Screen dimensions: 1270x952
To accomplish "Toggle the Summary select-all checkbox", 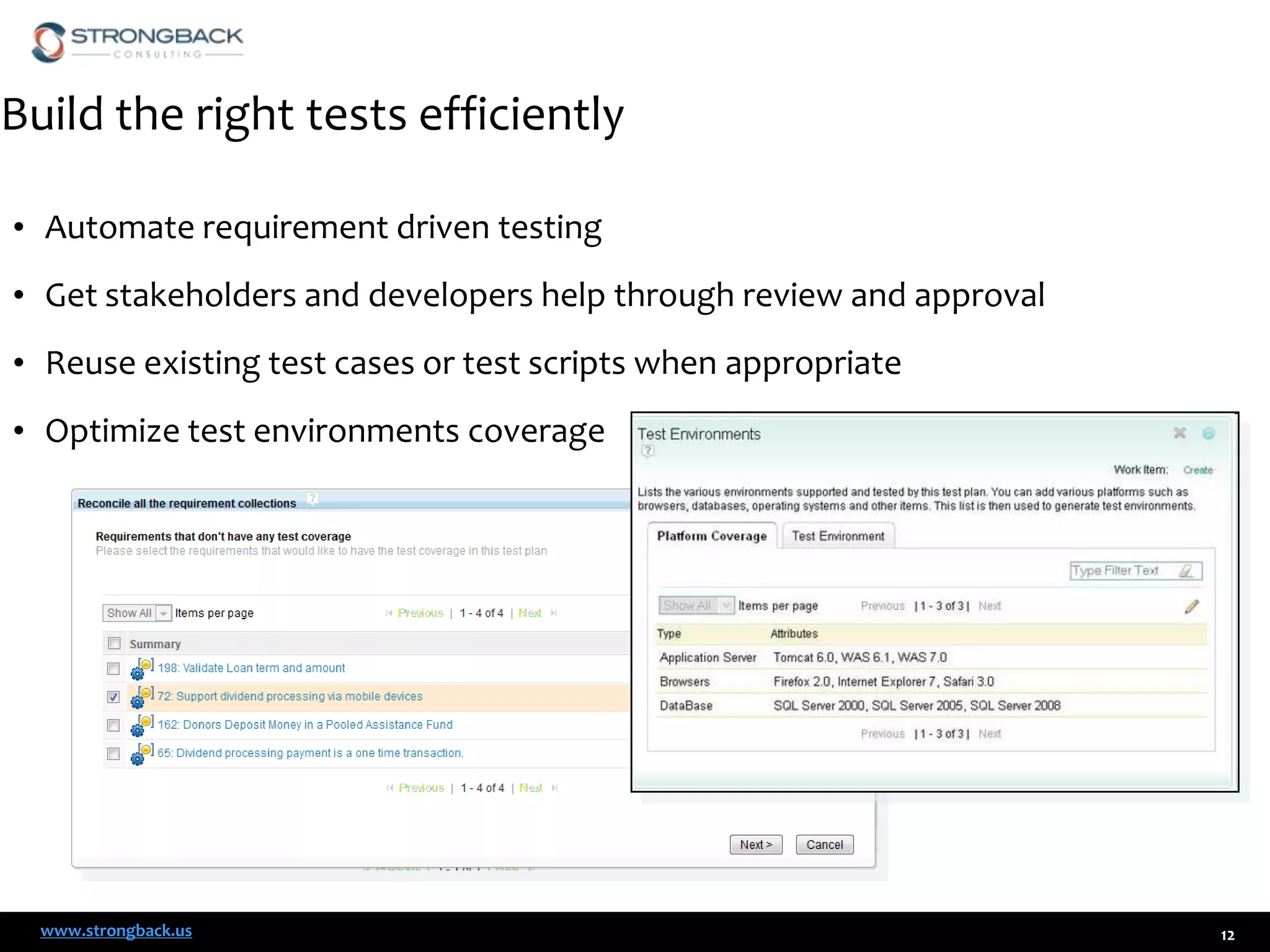I will (x=114, y=643).
